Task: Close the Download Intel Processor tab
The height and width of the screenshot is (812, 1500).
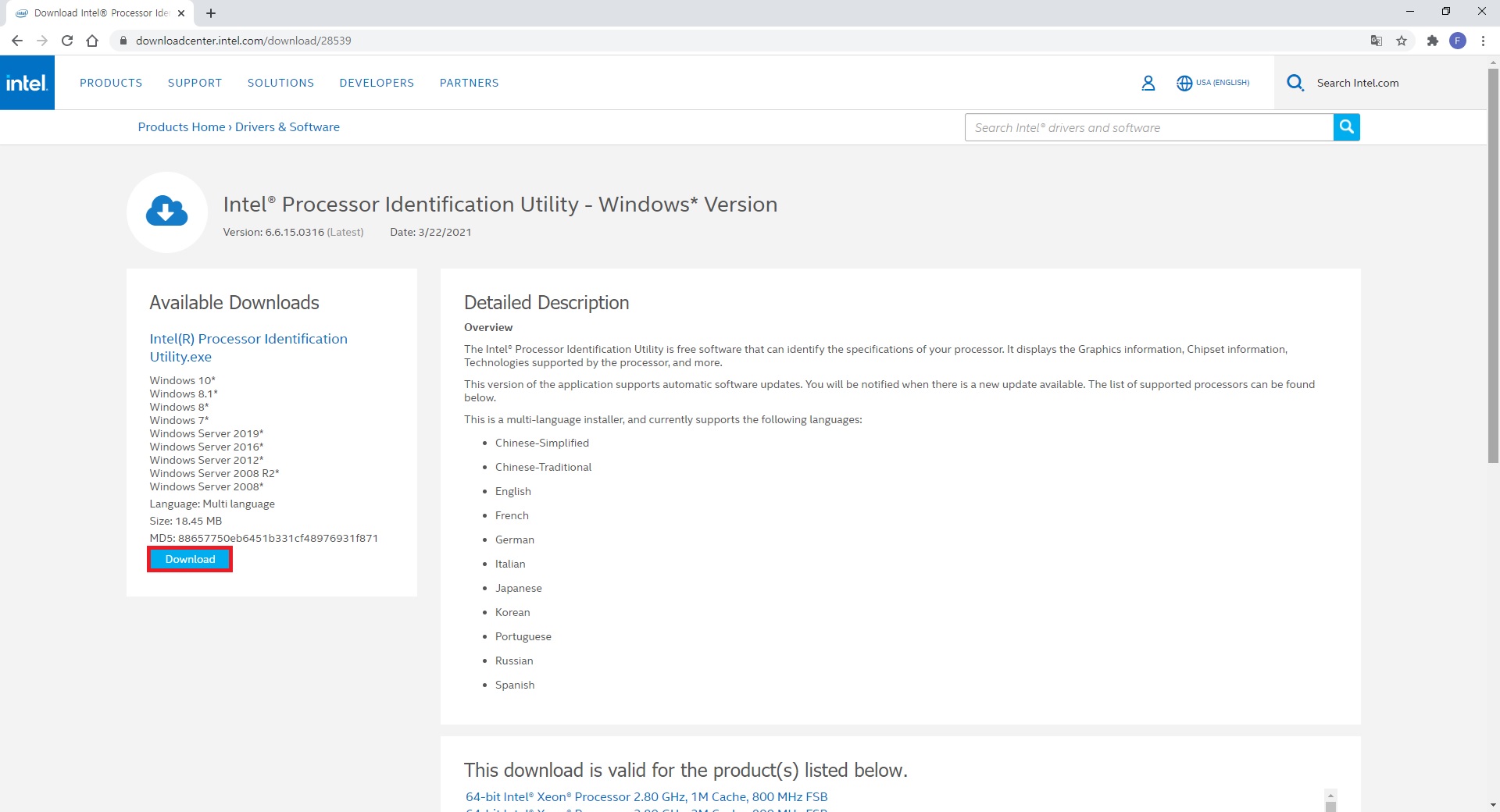Action: click(181, 13)
